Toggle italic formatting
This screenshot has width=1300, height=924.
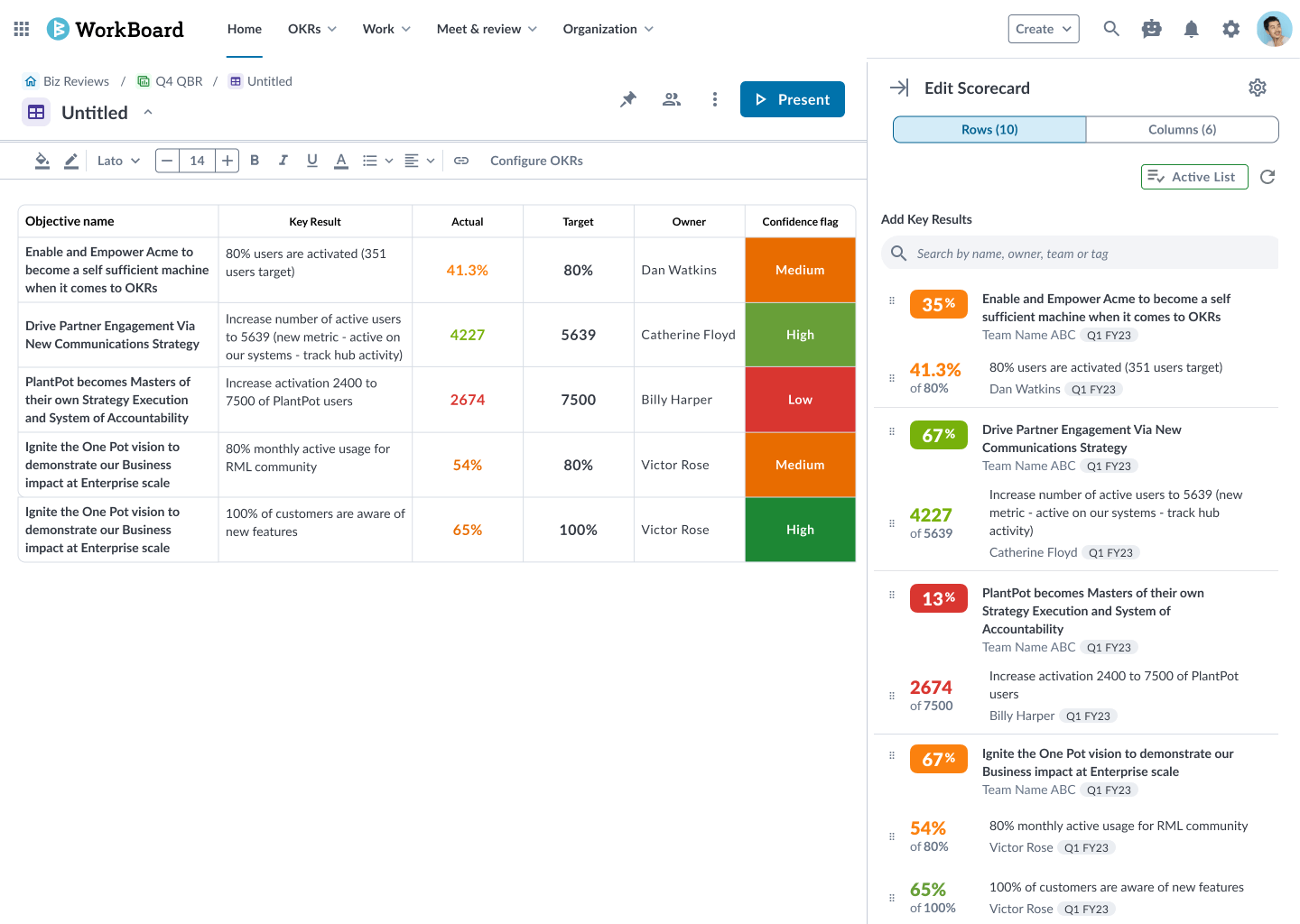coord(283,160)
